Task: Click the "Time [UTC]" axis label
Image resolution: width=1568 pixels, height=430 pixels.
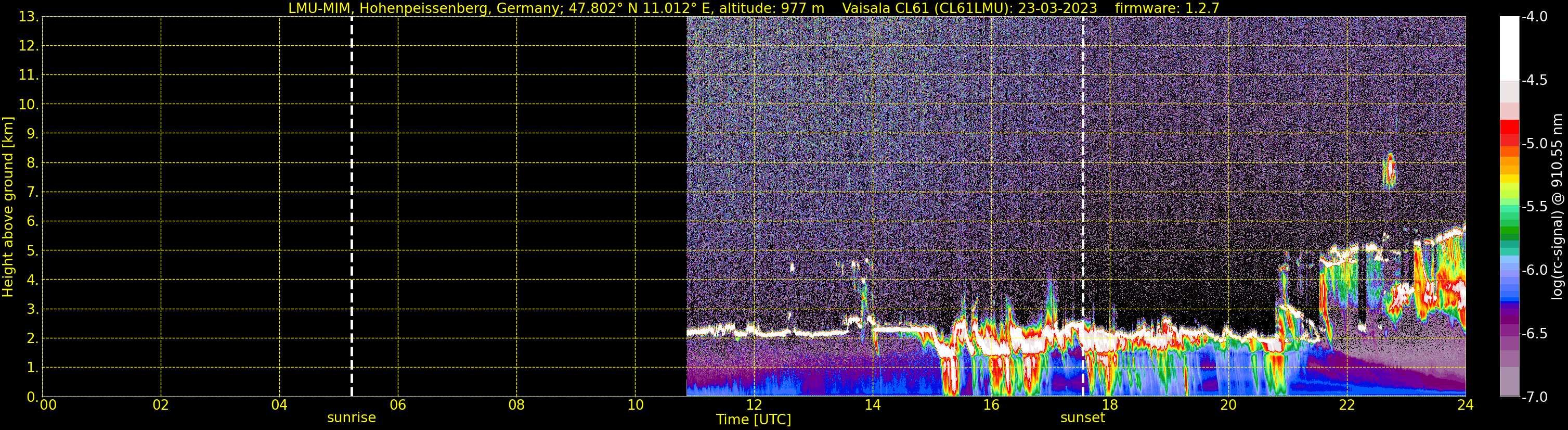Action: (754, 420)
